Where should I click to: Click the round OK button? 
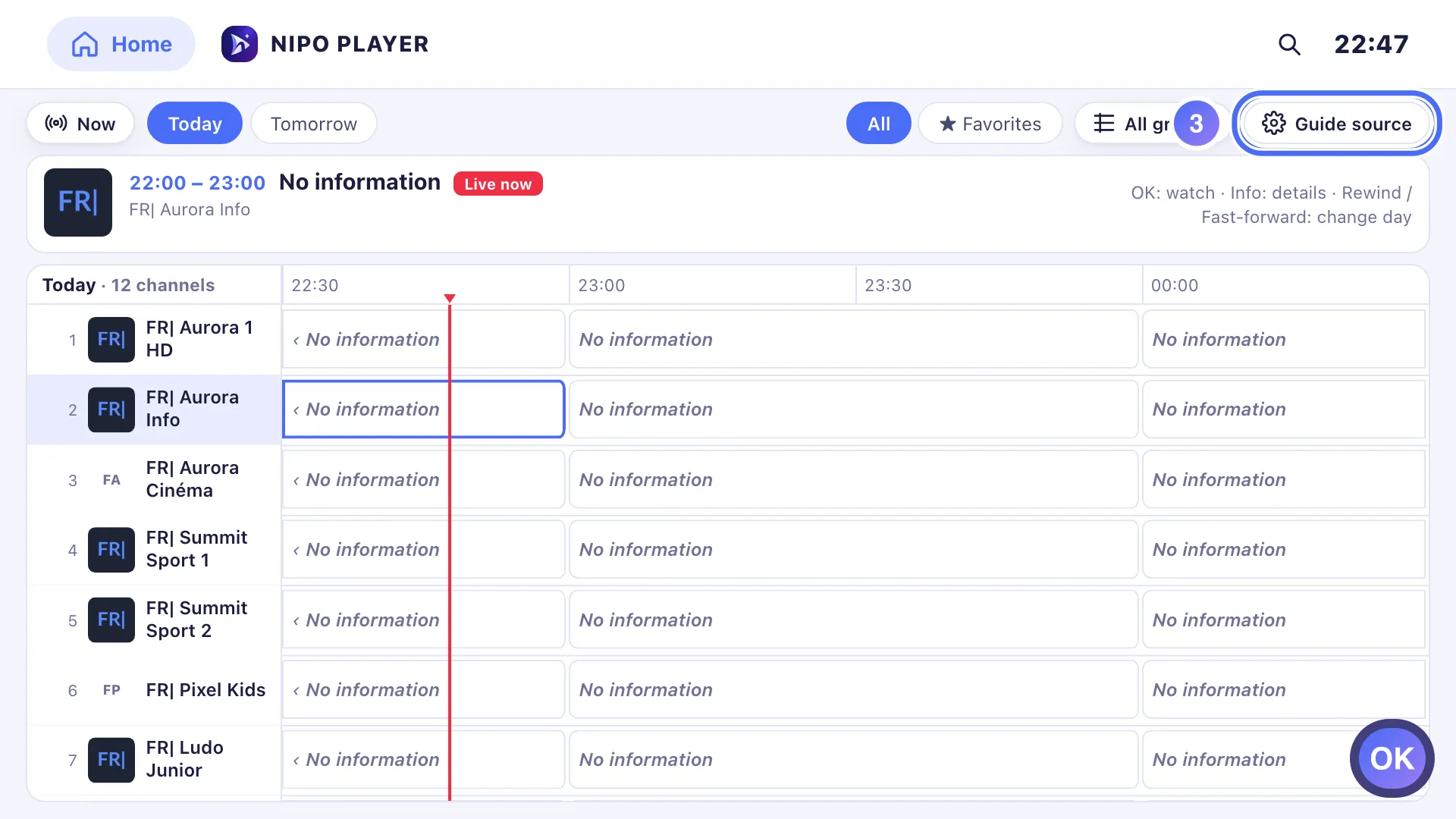point(1392,758)
